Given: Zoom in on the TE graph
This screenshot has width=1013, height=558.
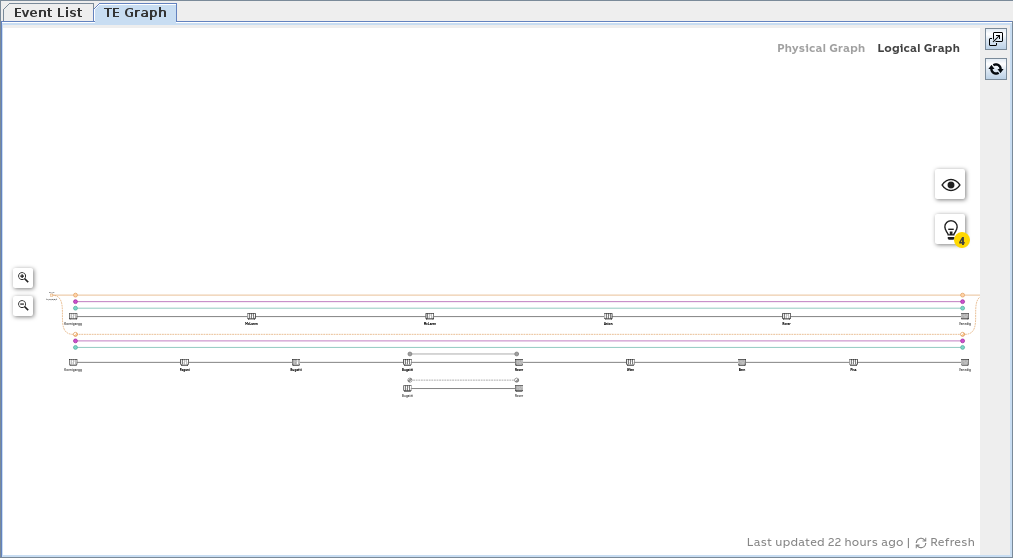Looking at the screenshot, I should pyautogui.click(x=23, y=278).
